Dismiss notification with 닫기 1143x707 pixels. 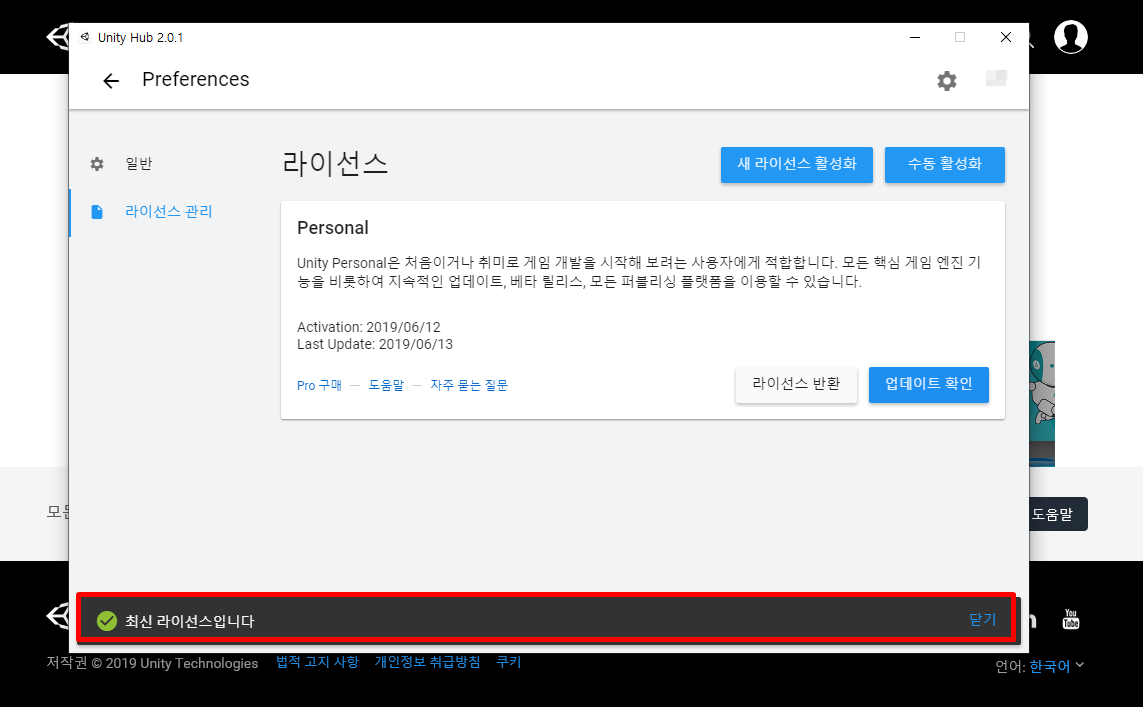(x=983, y=620)
